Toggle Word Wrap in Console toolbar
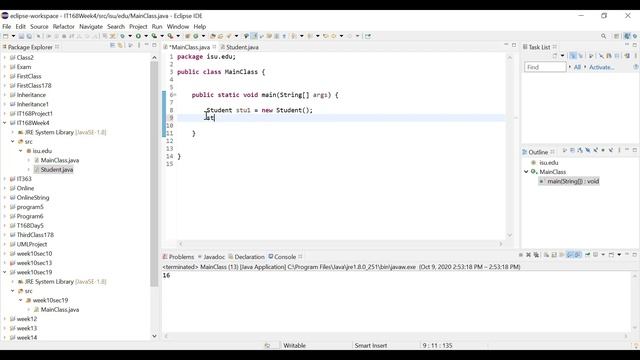This screenshot has width=640, height=360. click(562, 255)
